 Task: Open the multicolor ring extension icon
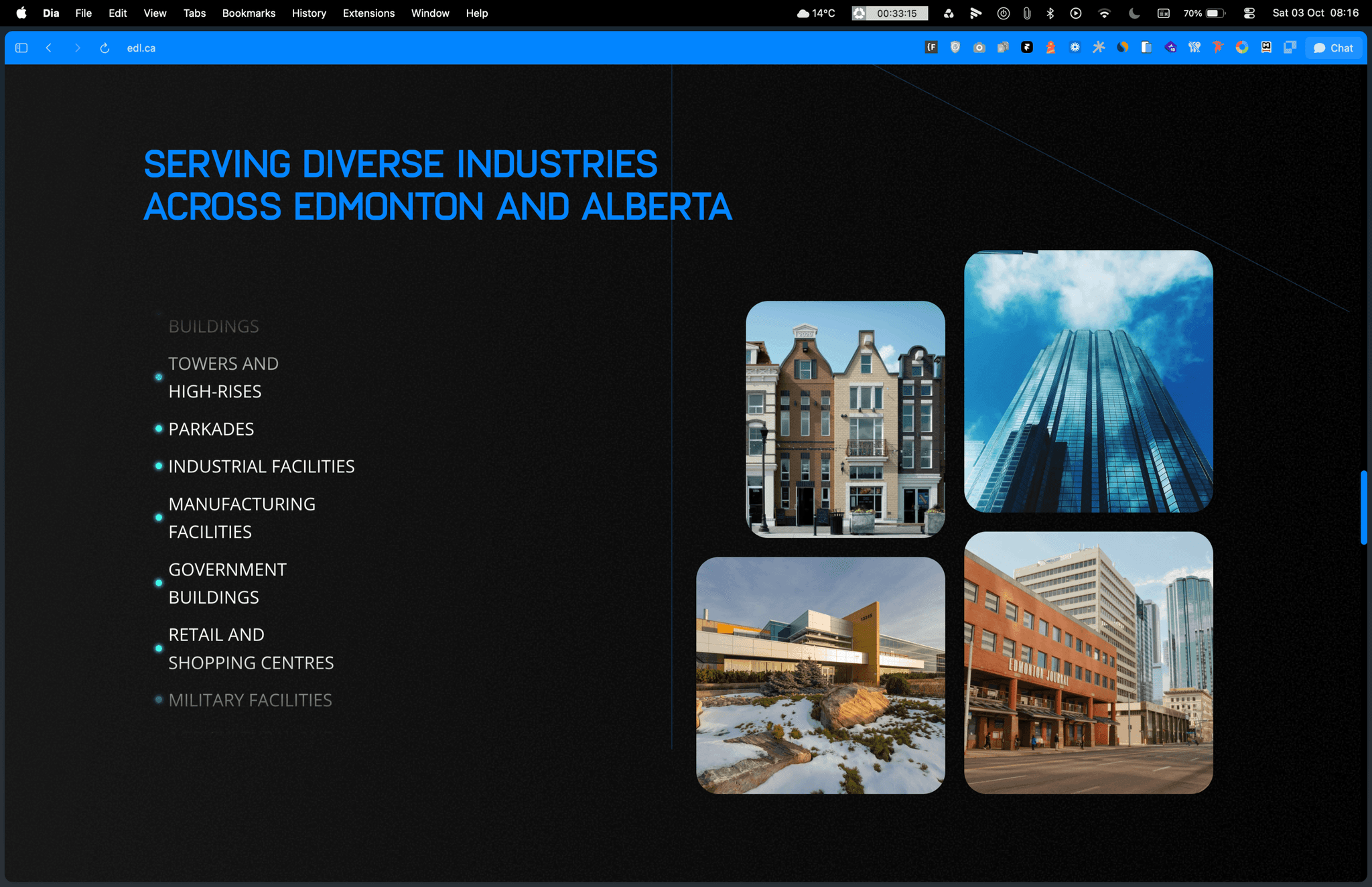1242,48
